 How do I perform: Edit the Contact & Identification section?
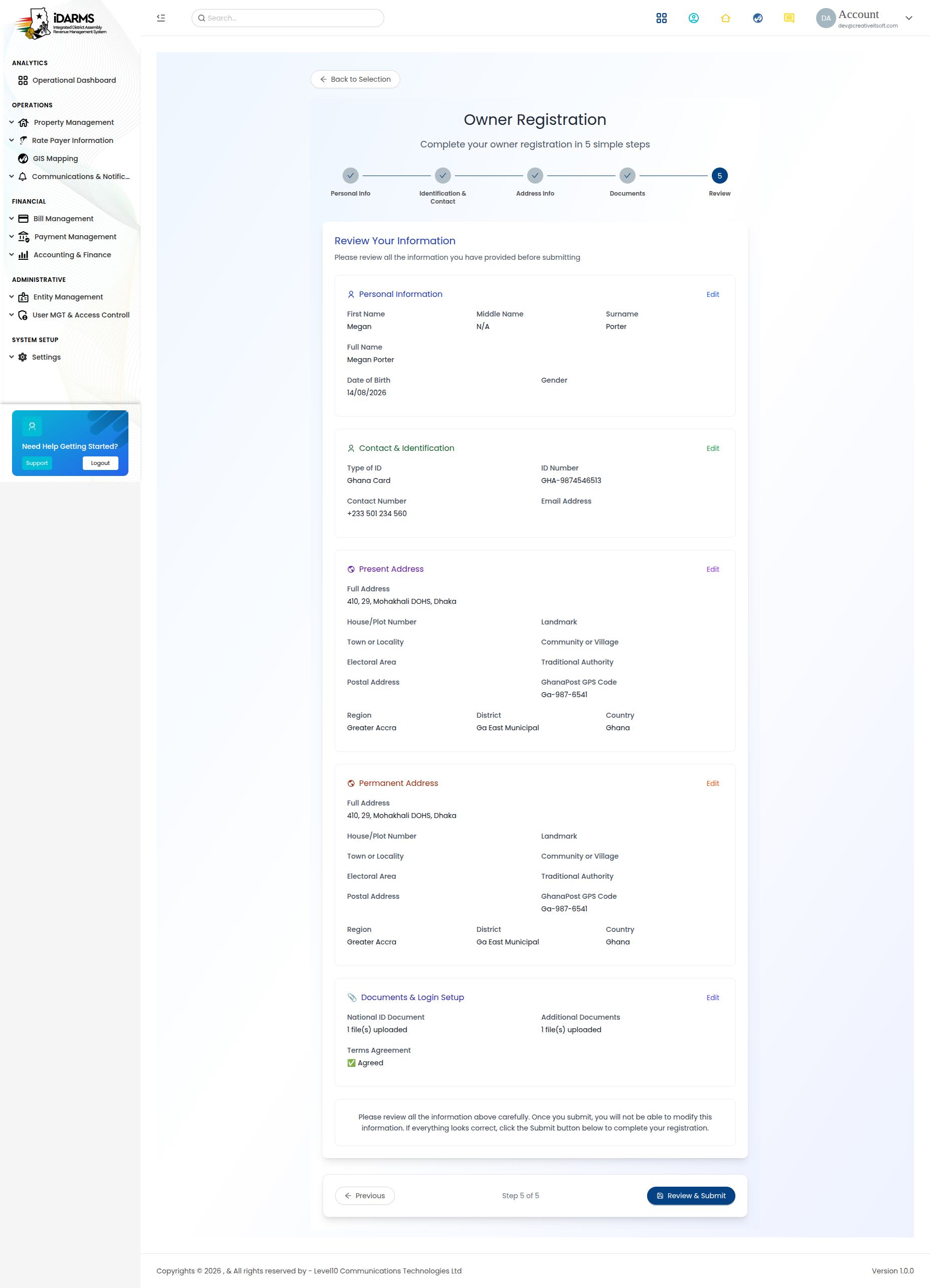712,448
